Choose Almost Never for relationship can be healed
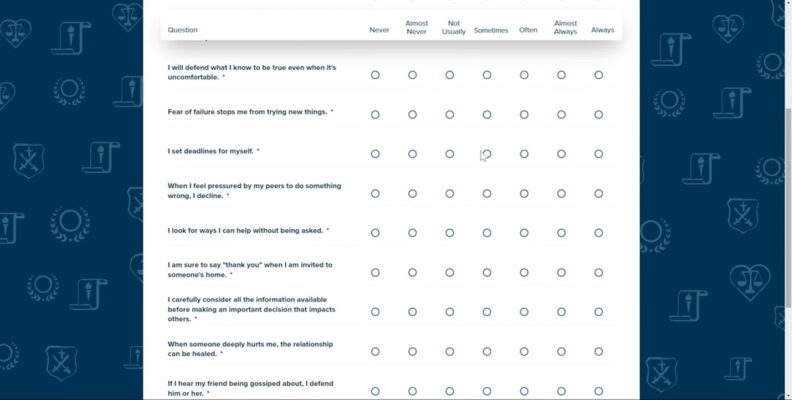The width and height of the screenshot is (792, 400). [x=412, y=352]
